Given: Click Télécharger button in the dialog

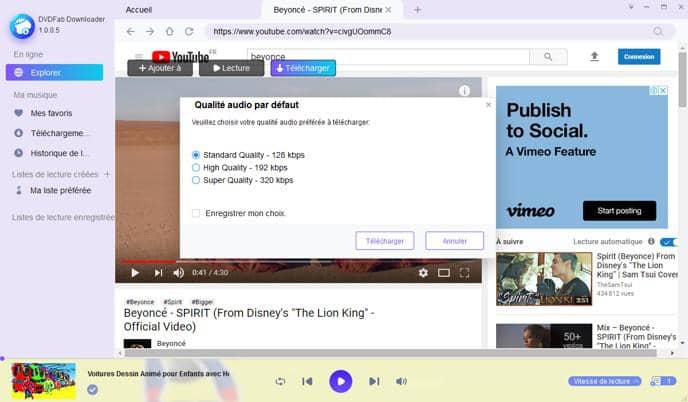Looking at the screenshot, I should [x=384, y=241].
